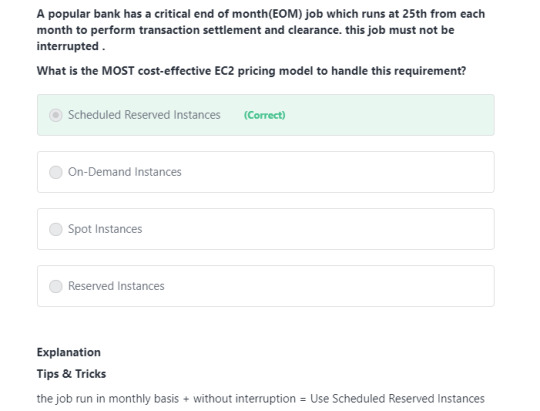
Task: Click the Explanation heading
Action: [x=69, y=352]
